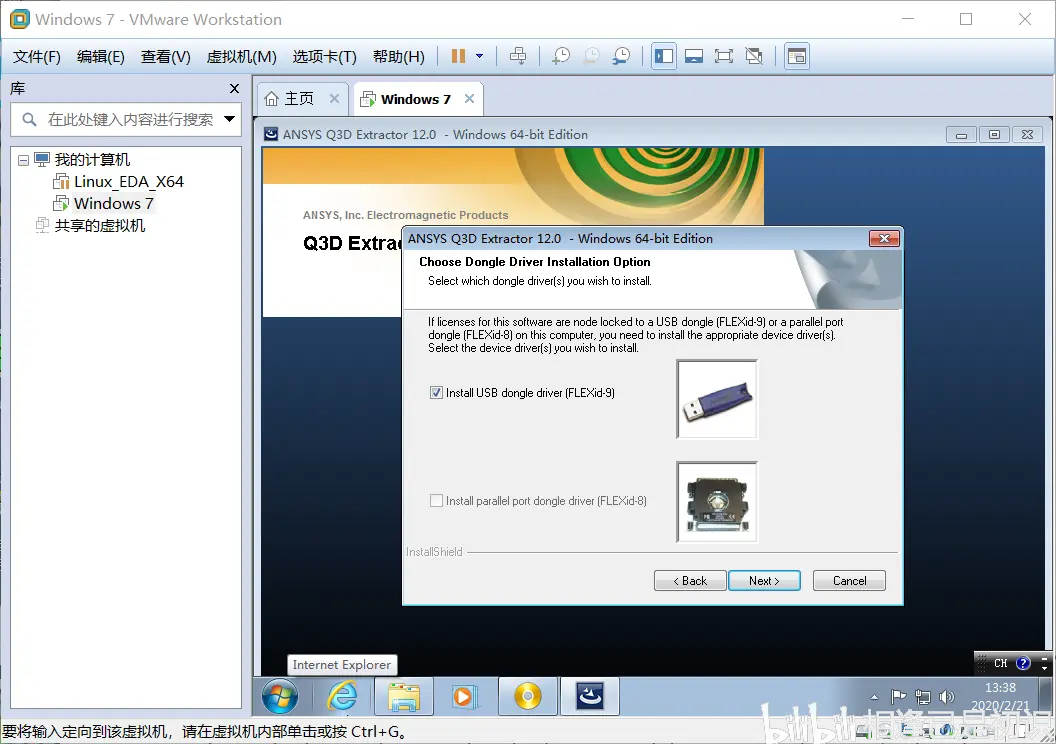Check Install parallel port dongle driver (FLEXid-8)
The image size is (1056, 744).
coord(436,500)
